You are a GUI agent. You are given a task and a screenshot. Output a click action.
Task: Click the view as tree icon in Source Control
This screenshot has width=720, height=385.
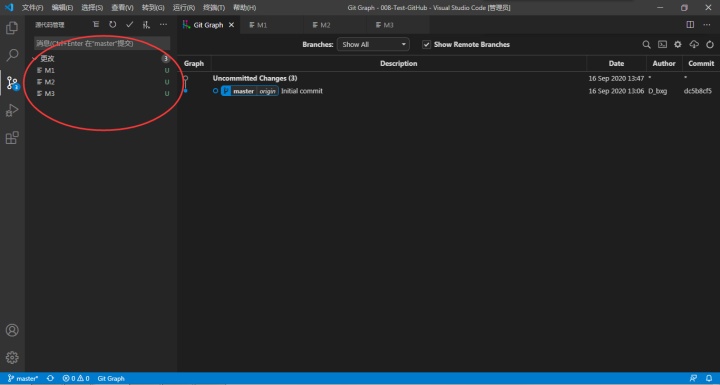click(x=96, y=24)
